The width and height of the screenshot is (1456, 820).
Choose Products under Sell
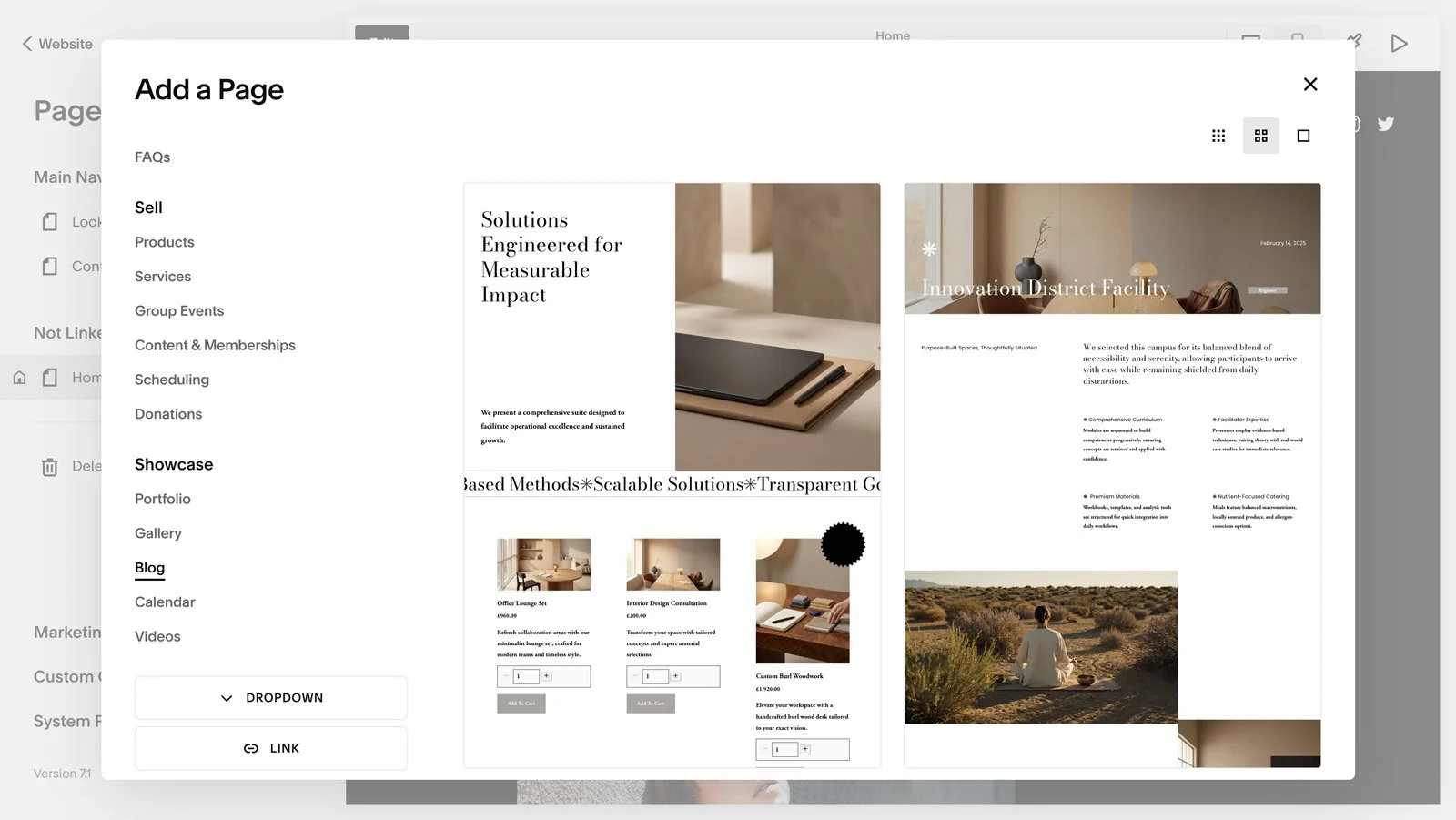165,242
